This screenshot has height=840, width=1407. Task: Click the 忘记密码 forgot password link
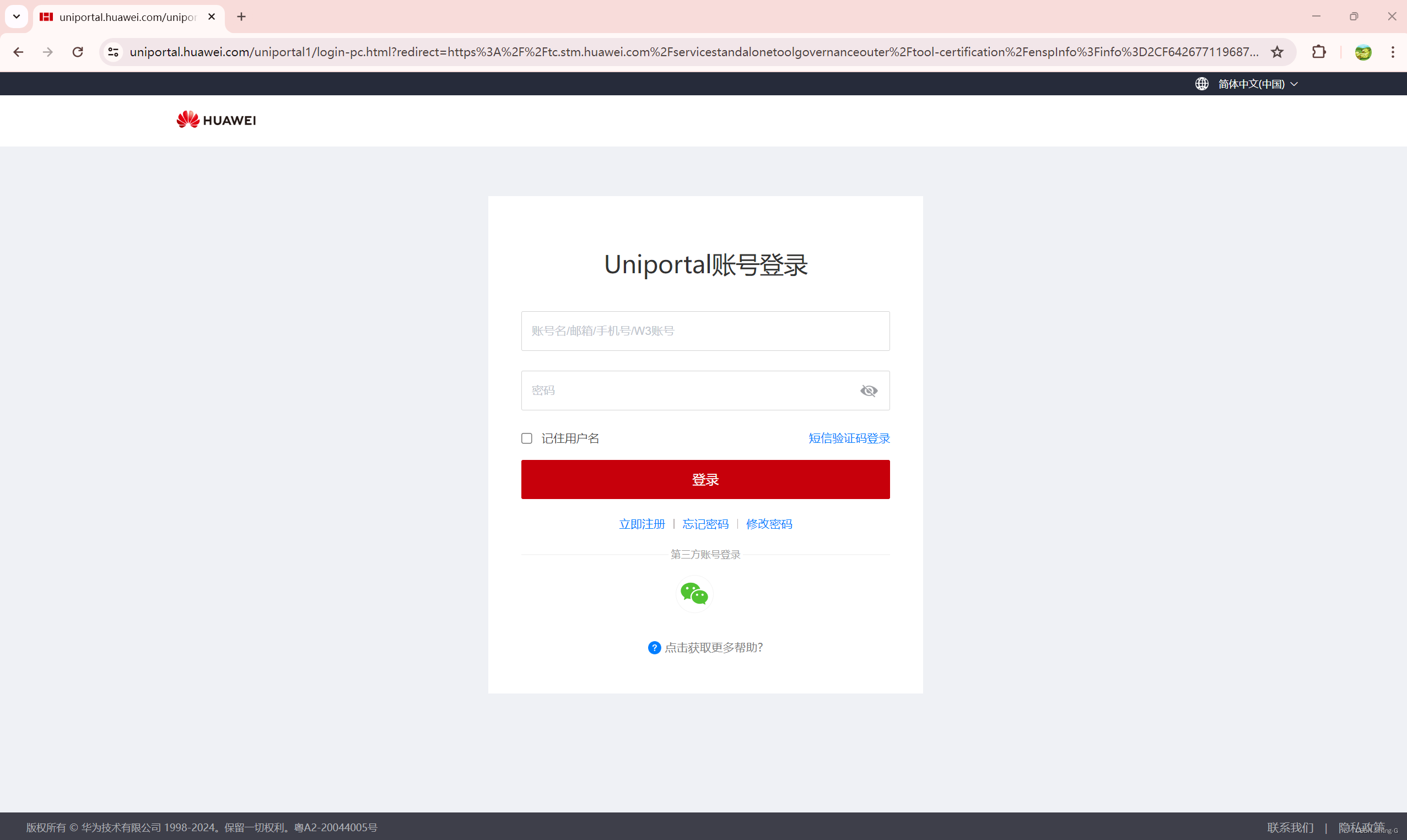[705, 524]
